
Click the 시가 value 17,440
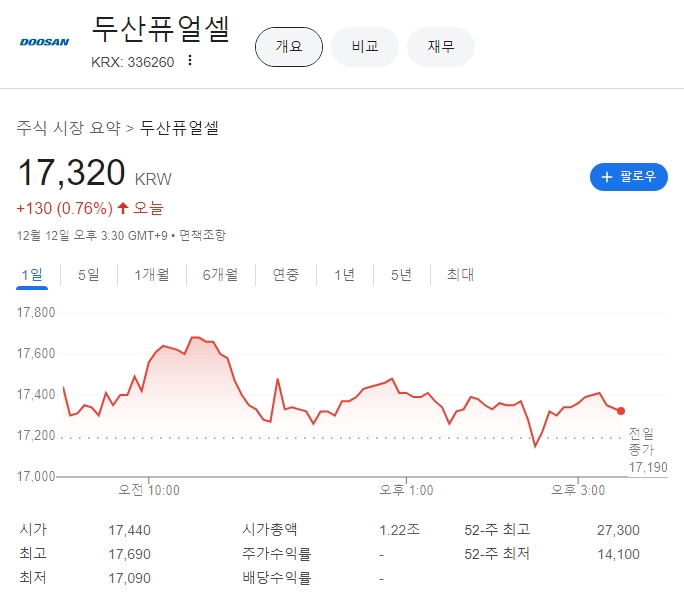(x=129, y=530)
